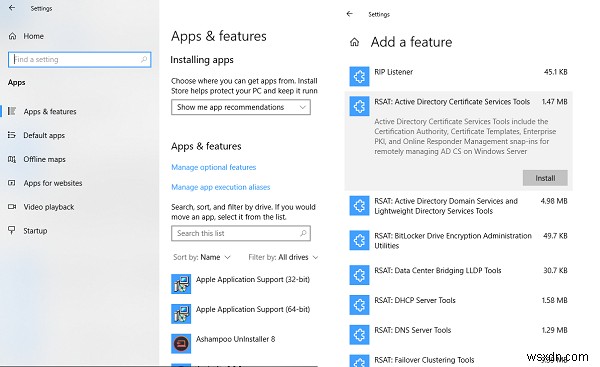
Task: Select Apps for websites in the sidebar
Action: [x=53, y=183]
